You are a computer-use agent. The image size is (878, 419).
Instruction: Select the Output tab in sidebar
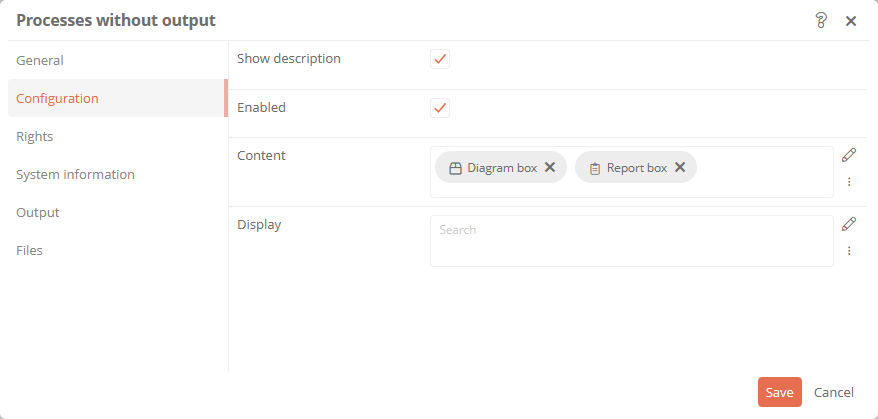[x=38, y=212]
